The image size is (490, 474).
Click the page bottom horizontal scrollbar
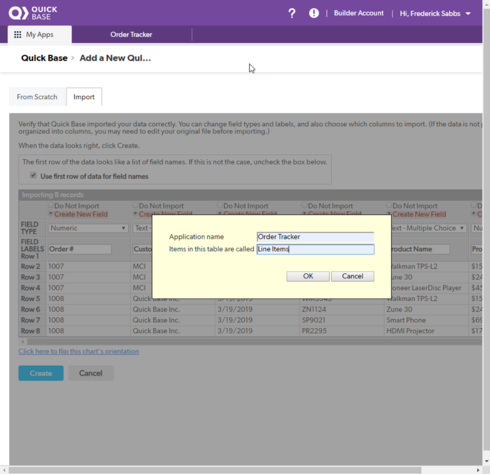(x=215, y=470)
